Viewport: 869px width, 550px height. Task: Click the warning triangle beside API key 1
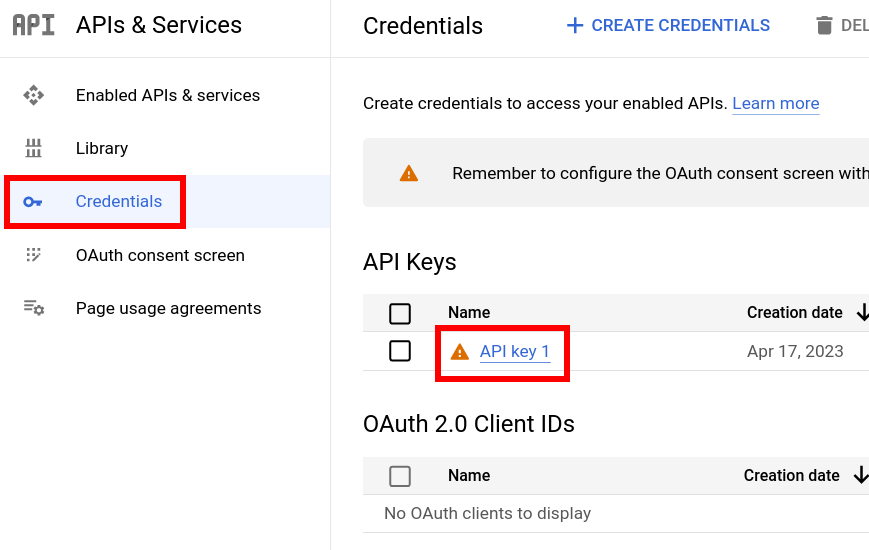click(459, 352)
